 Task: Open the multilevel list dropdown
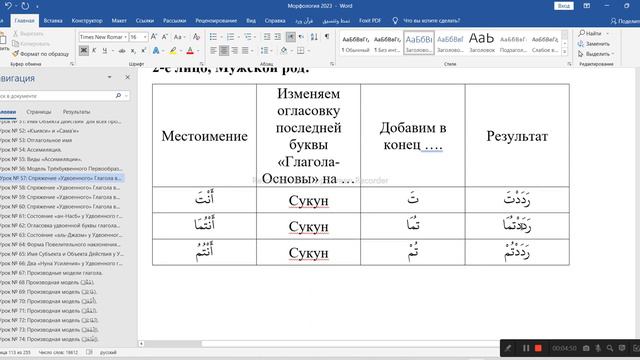tap(256, 37)
